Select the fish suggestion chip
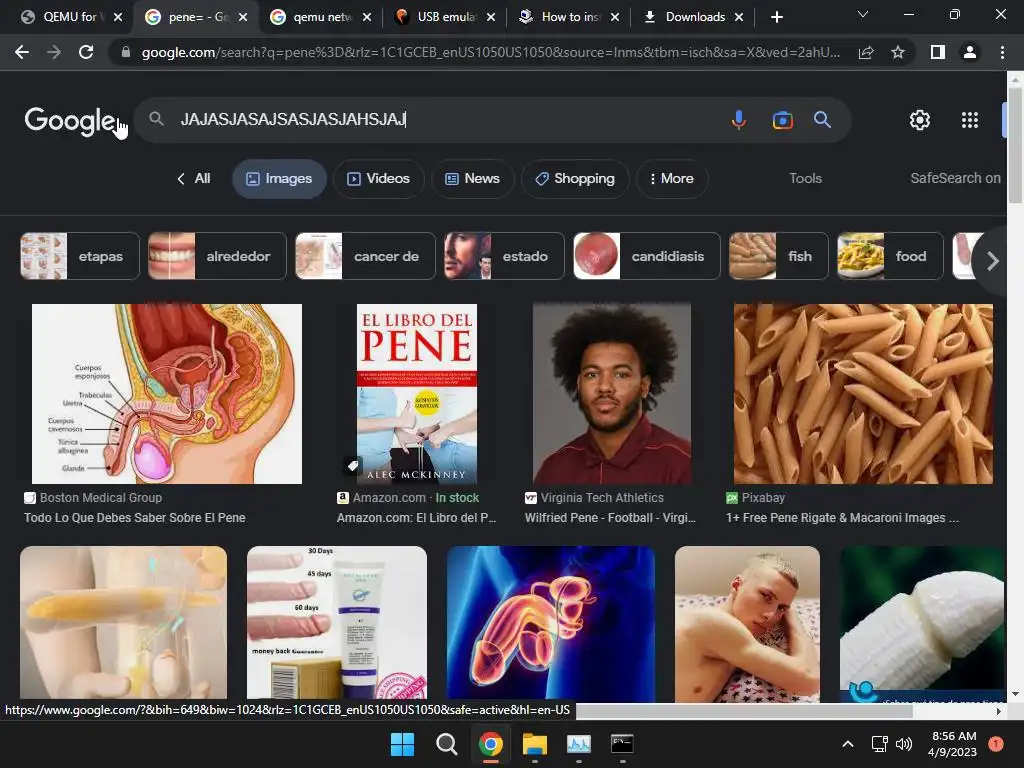This screenshot has height=768, width=1024. click(x=778, y=256)
